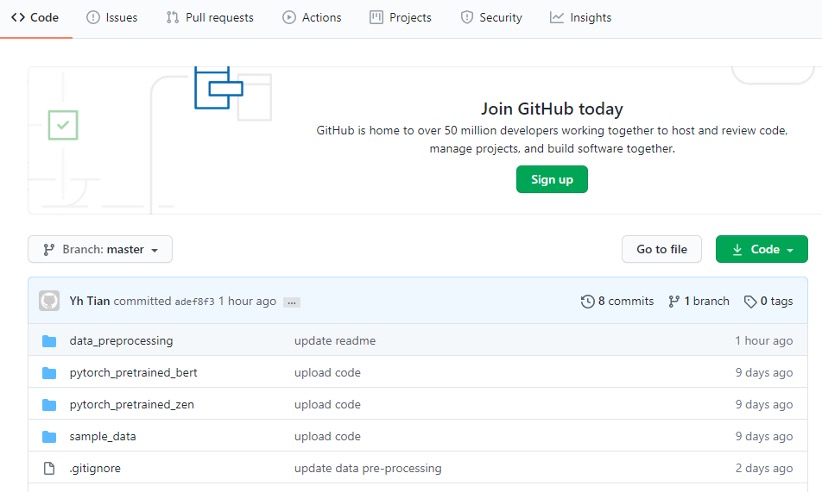
Task: Click the Issues circle icon
Action: tap(93, 18)
